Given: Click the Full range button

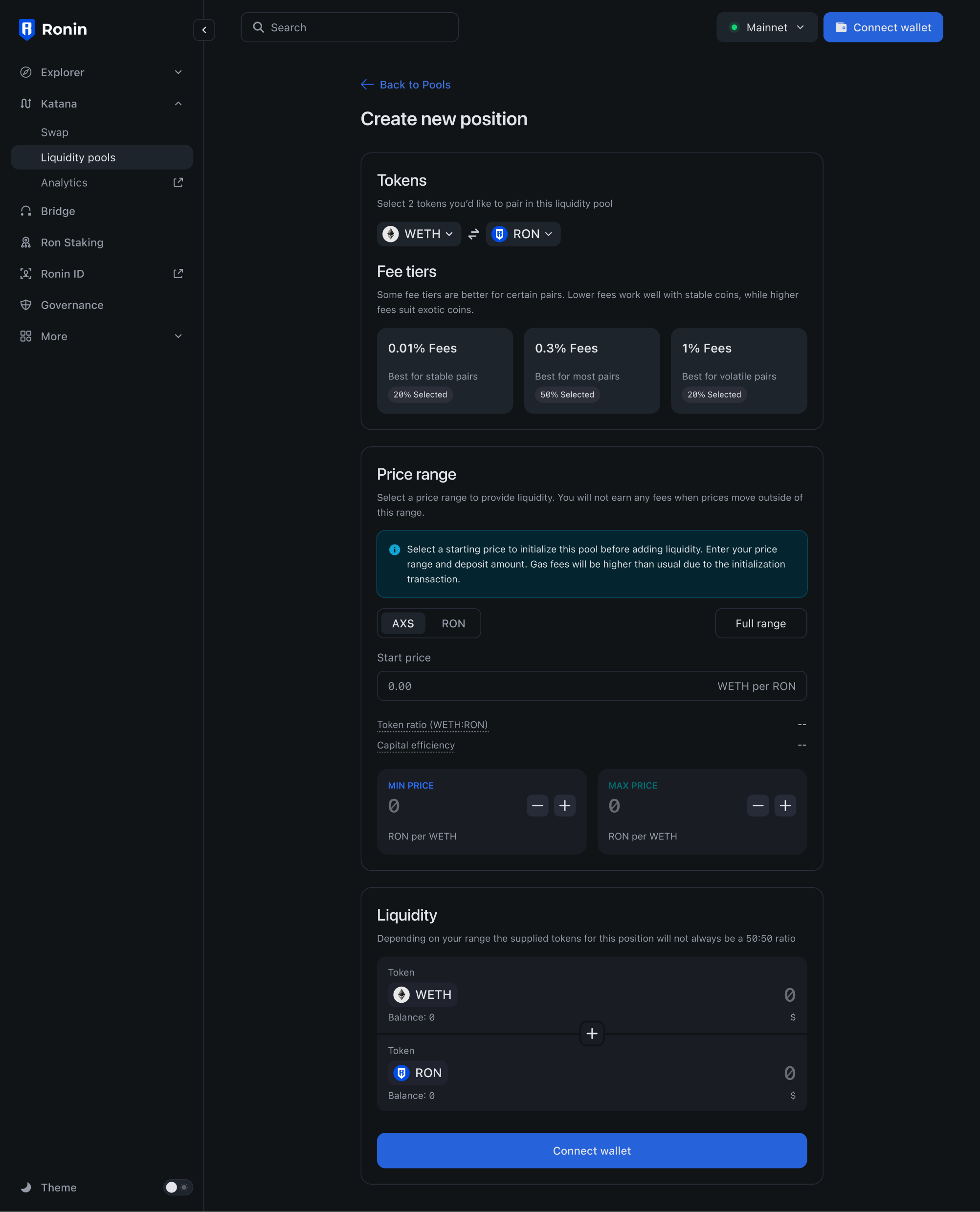Looking at the screenshot, I should tap(761, 623).
